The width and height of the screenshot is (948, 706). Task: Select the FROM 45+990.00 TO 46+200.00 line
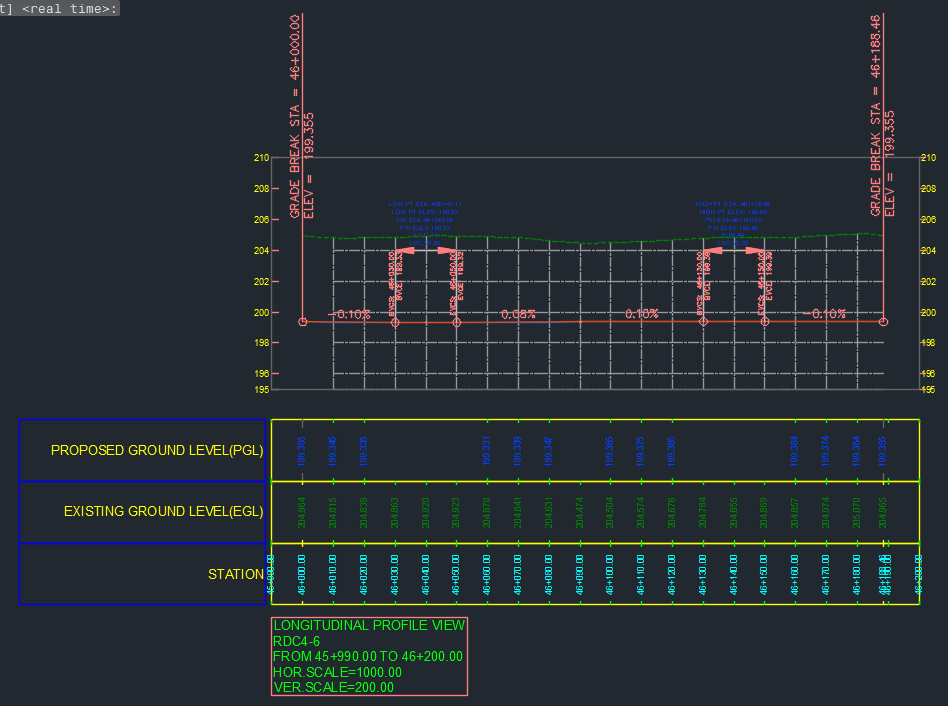pos(368,656)
